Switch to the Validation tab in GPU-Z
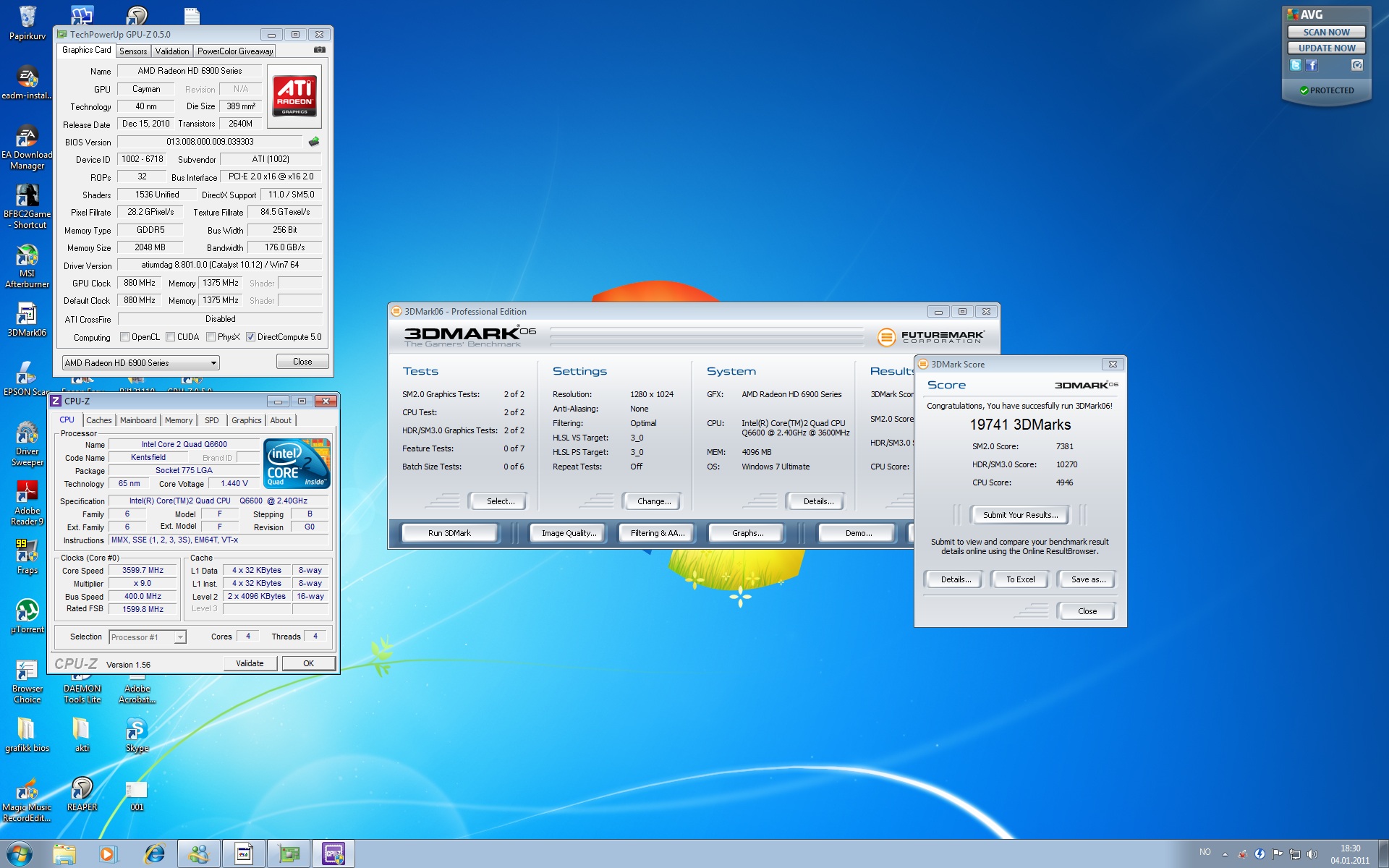 point(172,51)
